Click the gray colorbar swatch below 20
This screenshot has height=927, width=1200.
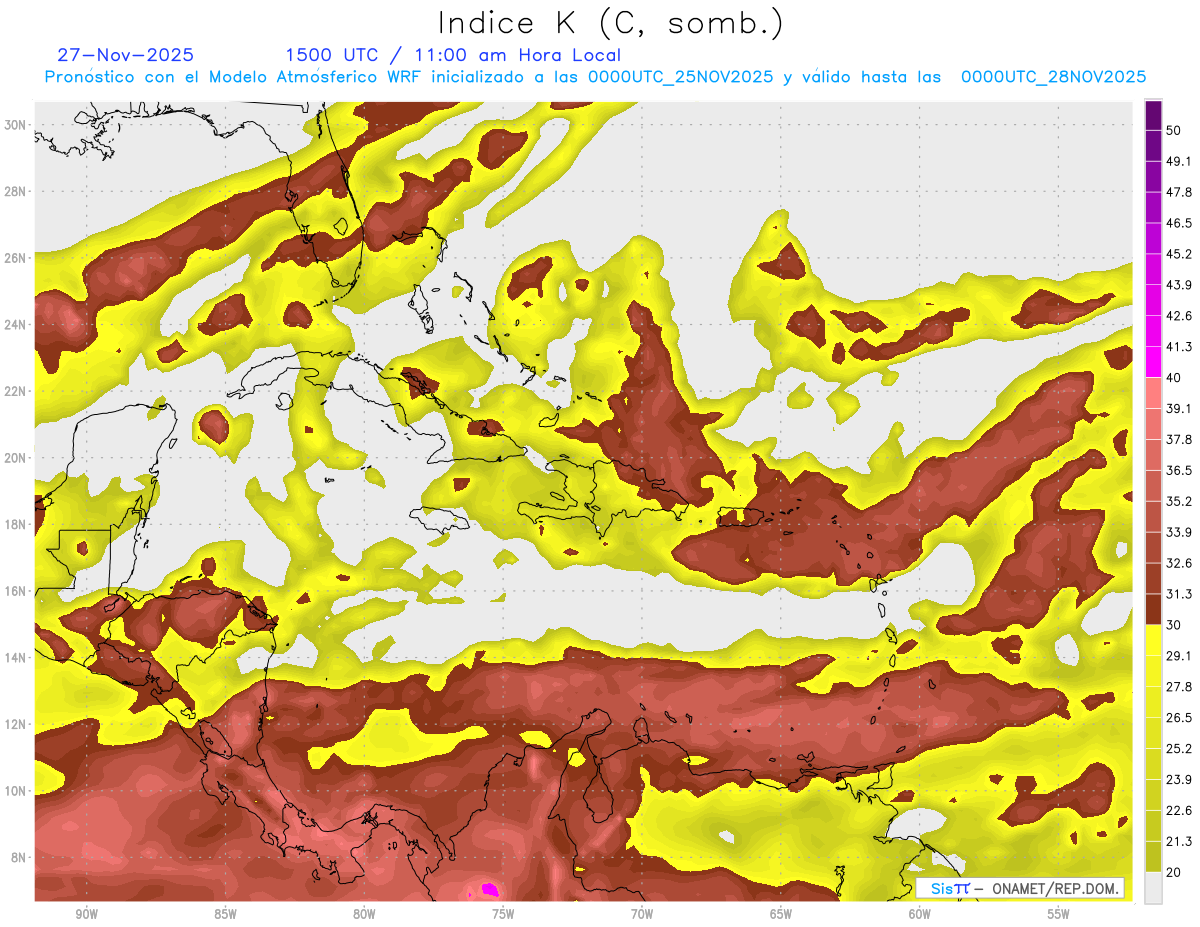point(1153,888)
